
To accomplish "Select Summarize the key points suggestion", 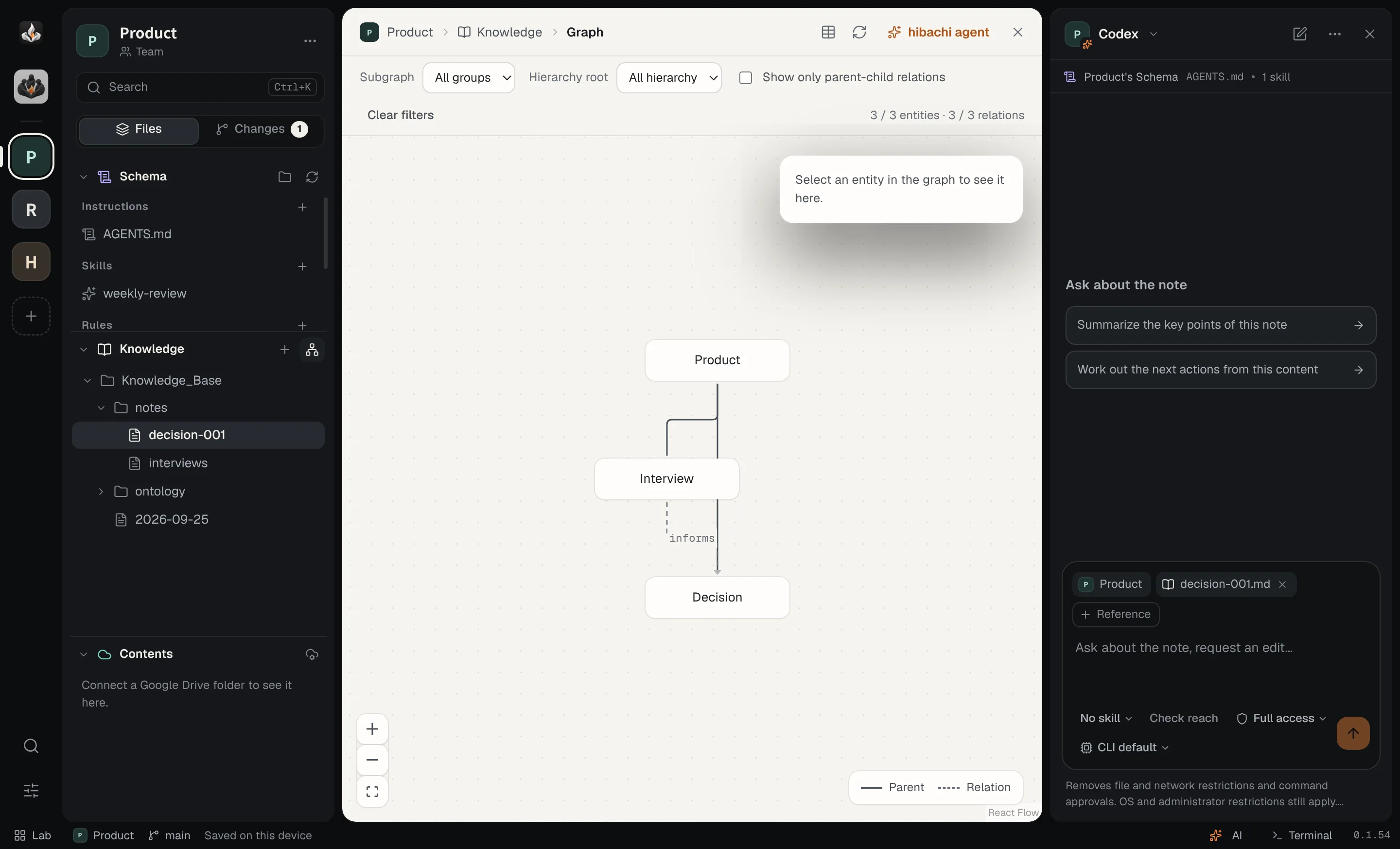I will (x=1221, y=325).
